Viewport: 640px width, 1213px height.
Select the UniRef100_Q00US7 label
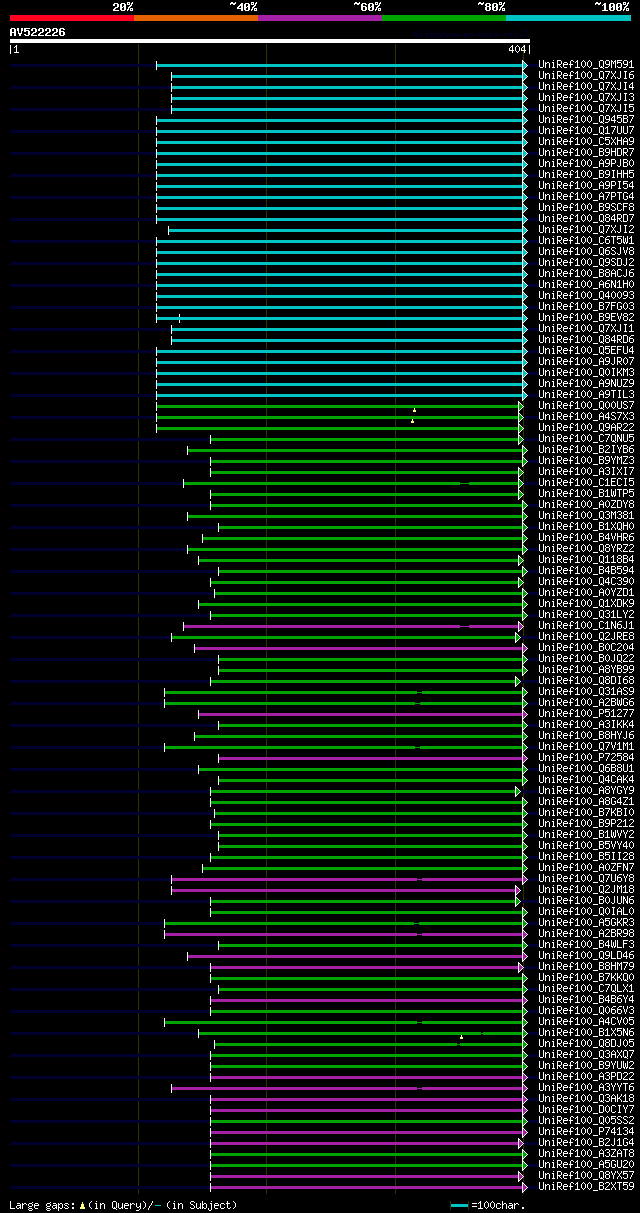pyautogui.click(x=586, y=406)
